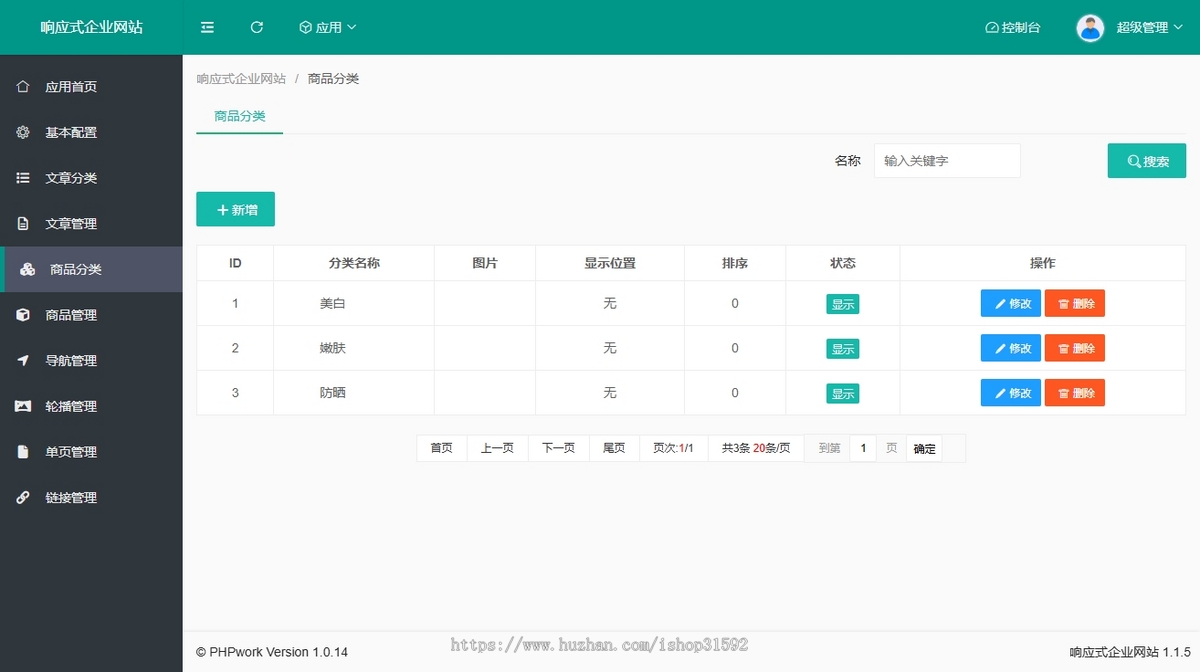Image resolution: width=1200 pixels, height=672 pixels.
Task: Toggle the 显示 status for 防晒 row
Action: [x=842, y=394]
